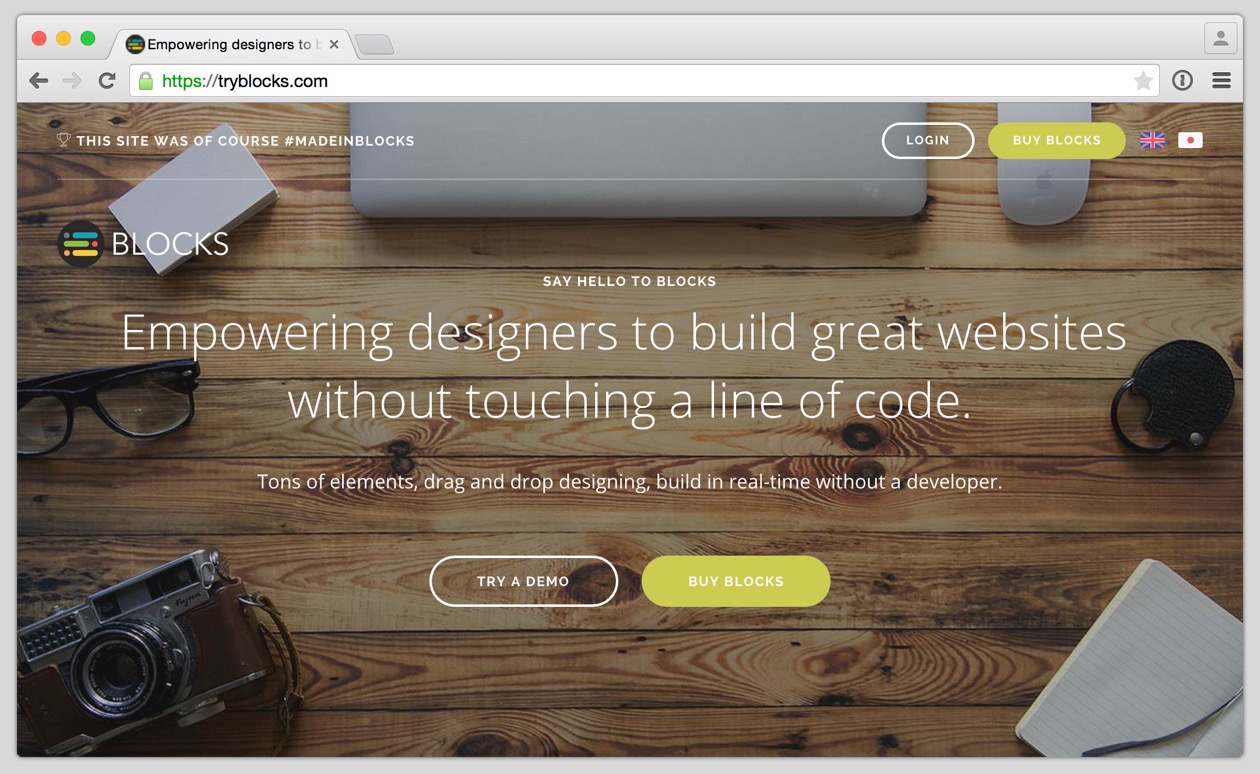Reload the page with the refresh icon
1260x774 pixels.
106,81
